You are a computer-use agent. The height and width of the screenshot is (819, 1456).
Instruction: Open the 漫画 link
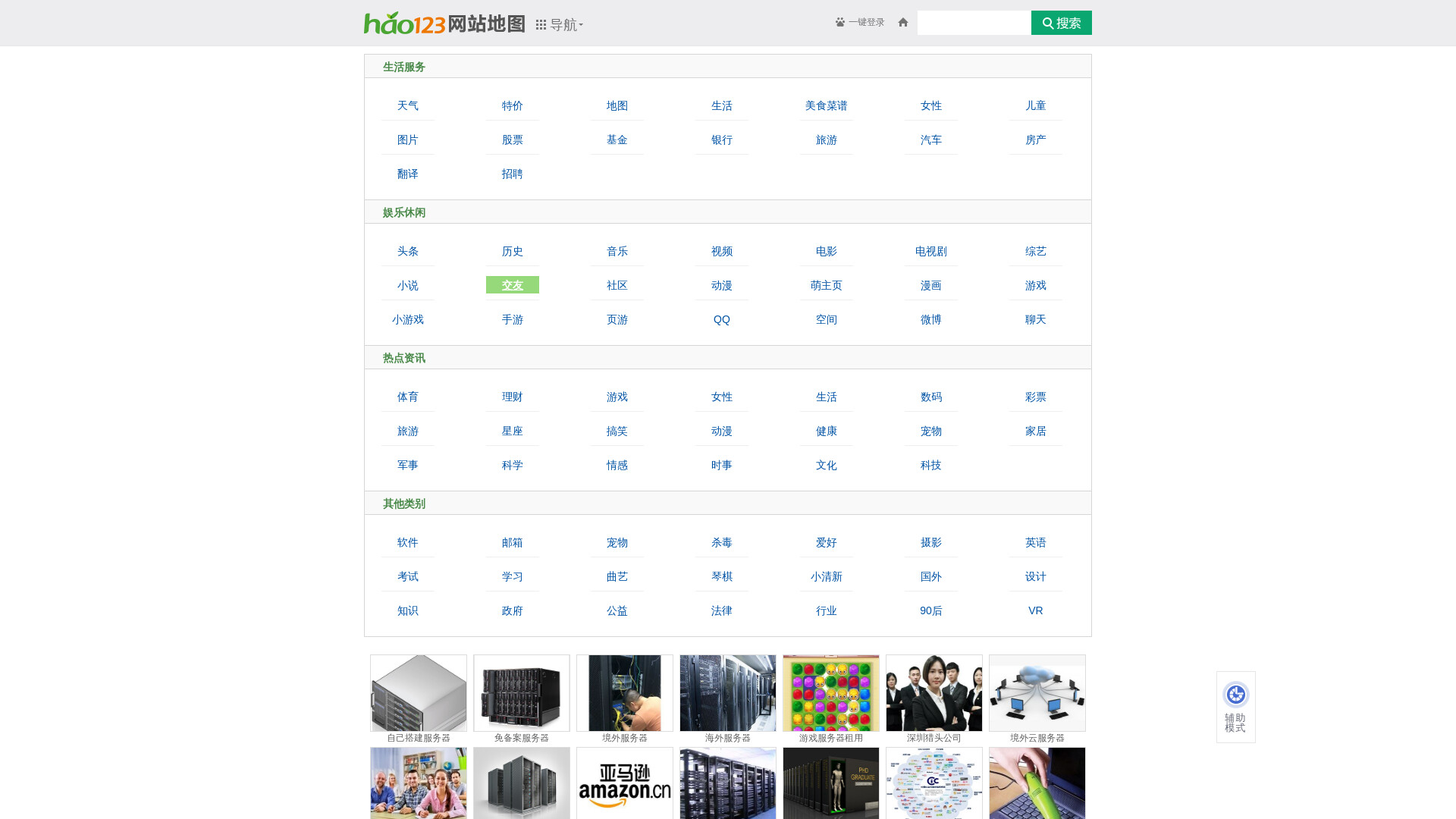931,285
